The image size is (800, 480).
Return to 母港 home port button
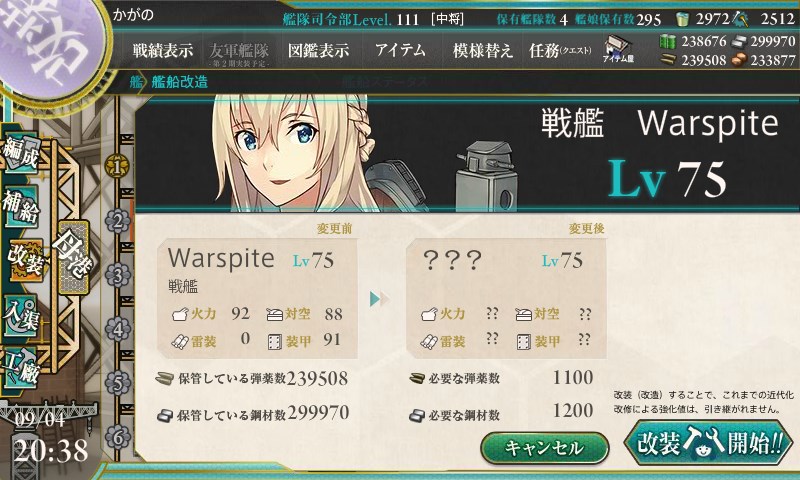coord(73,258)
